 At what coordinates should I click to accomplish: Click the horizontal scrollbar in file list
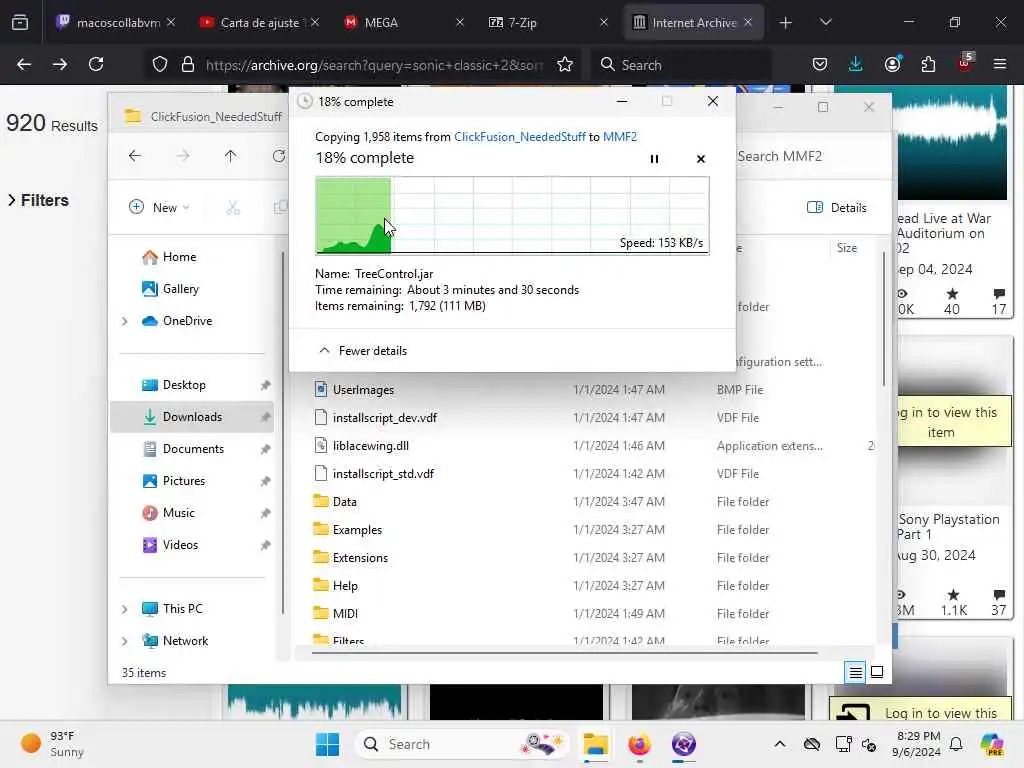tap(564, 652)
